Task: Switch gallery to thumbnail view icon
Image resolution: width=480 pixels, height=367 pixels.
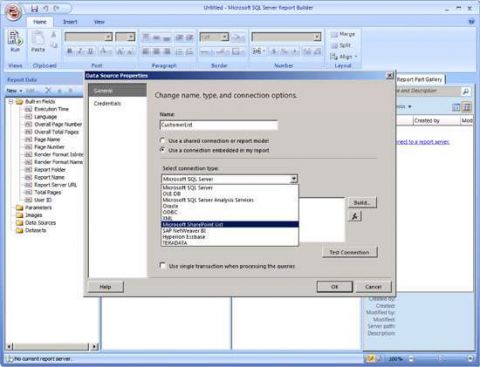Action: point(456,107)
